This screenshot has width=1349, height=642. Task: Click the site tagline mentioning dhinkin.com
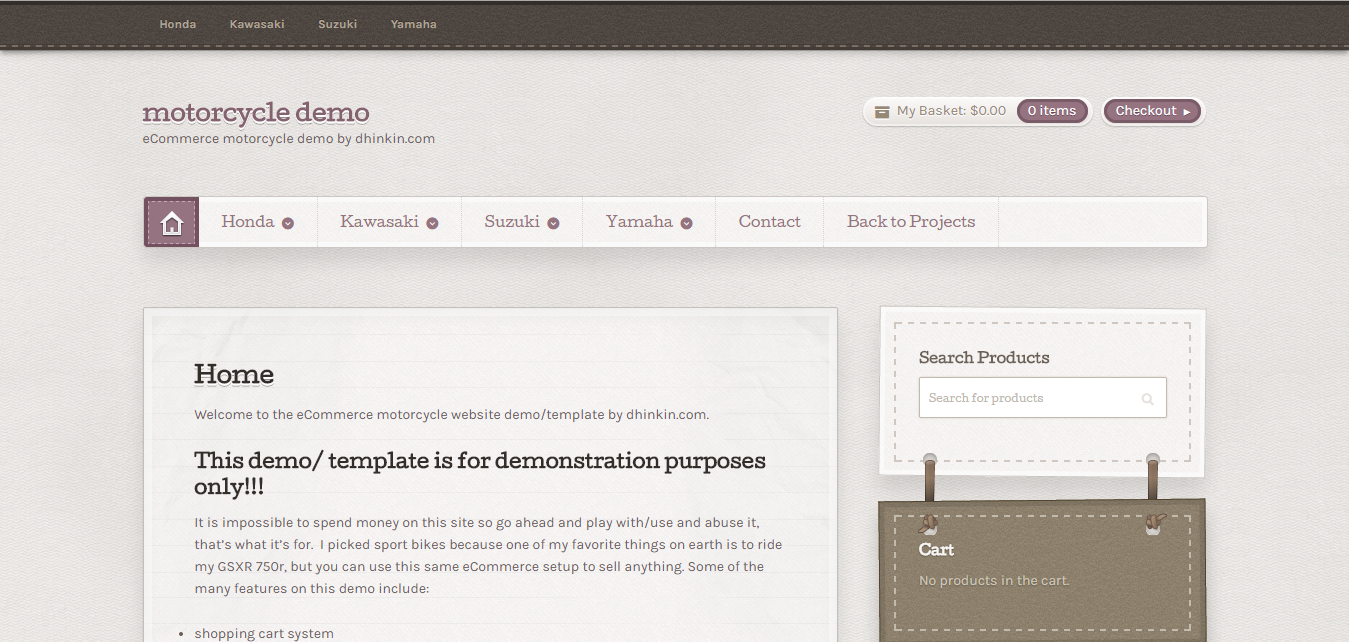point(289,139)
